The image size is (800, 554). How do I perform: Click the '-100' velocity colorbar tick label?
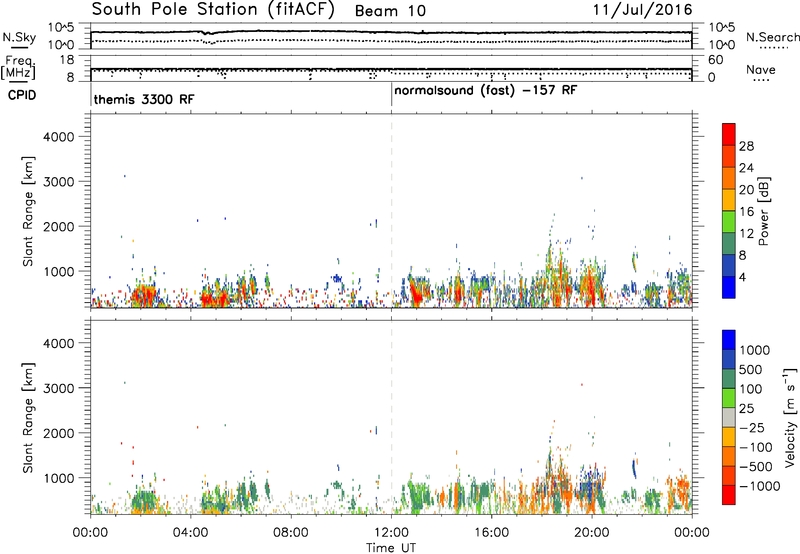pos(756,447)
